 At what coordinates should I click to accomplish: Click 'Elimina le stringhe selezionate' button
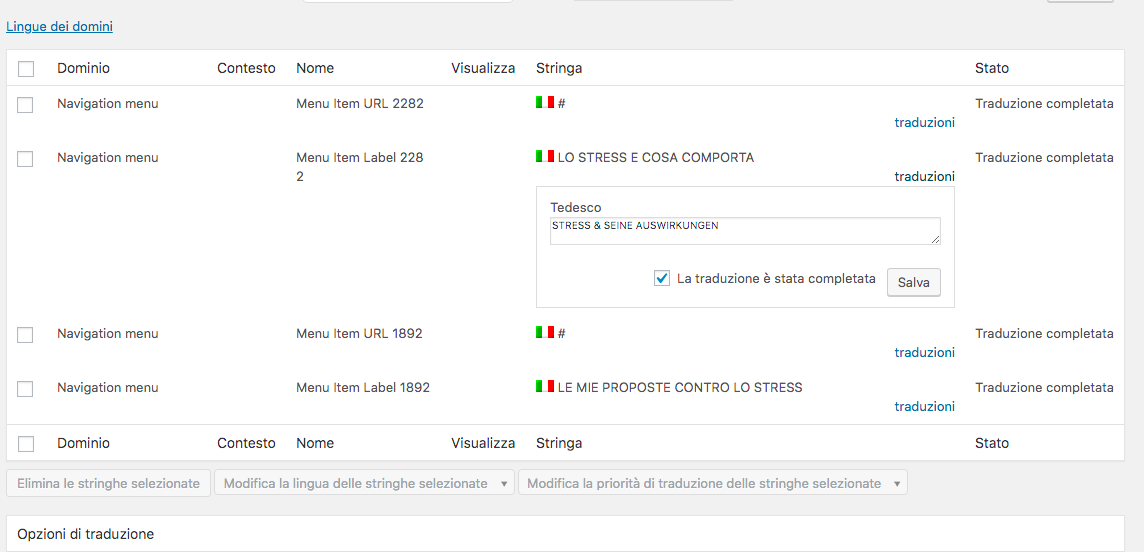[109, 484]
